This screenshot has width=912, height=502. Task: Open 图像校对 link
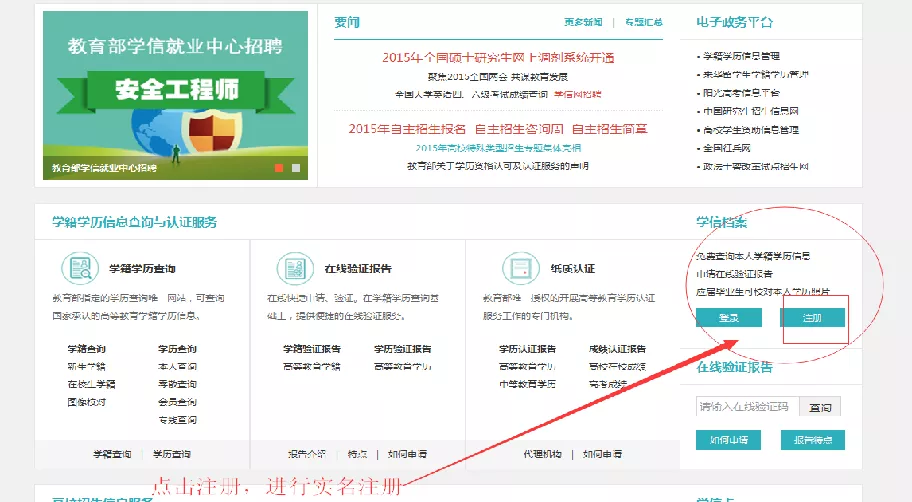87,402
